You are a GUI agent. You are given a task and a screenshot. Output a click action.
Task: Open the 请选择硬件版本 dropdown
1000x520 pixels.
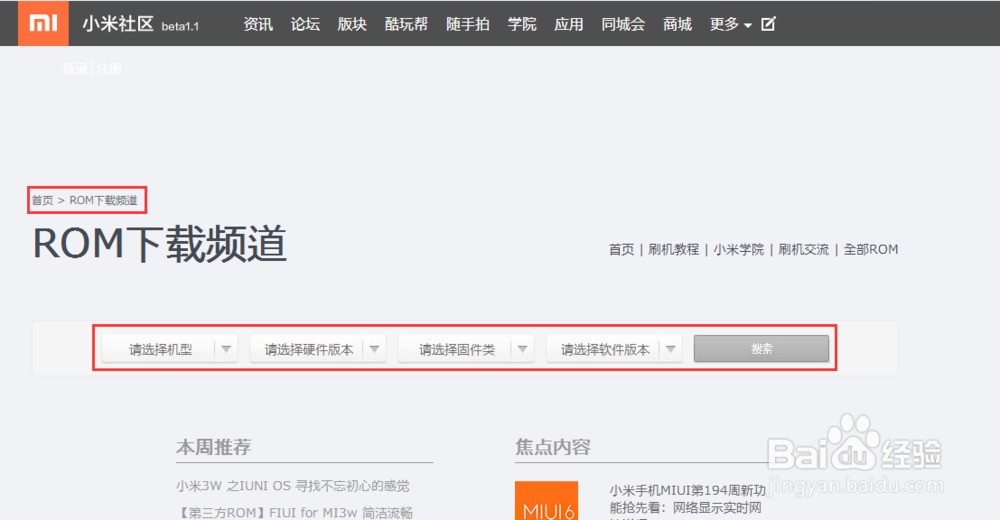click(x=318, y=349)
